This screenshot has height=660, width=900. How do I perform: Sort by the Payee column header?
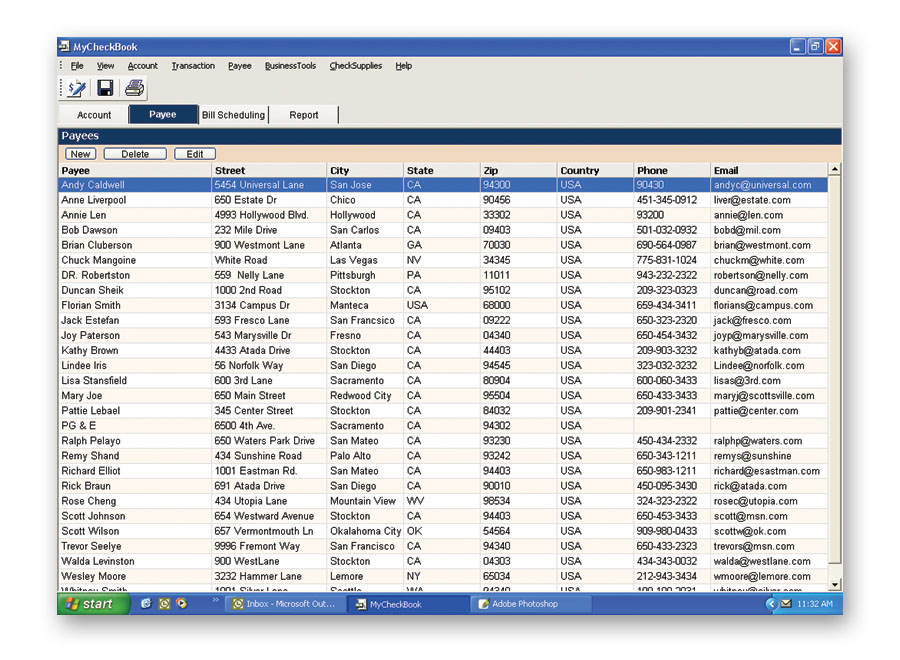click(x=135, y=170)
